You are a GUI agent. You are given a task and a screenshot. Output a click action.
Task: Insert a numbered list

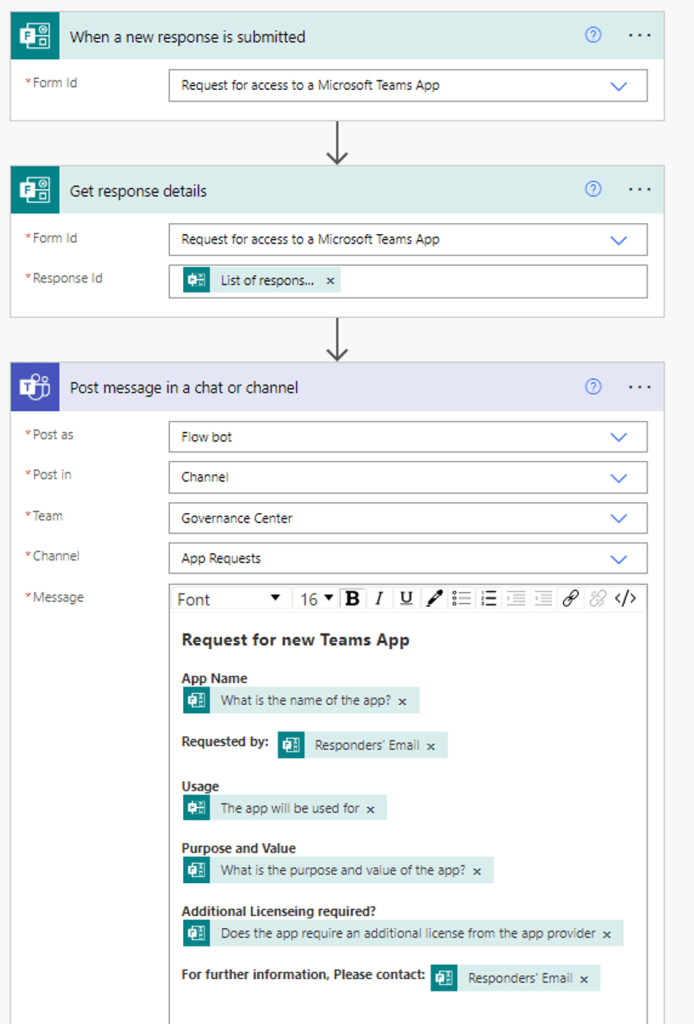pyautogui.click(x=489, y=598)
